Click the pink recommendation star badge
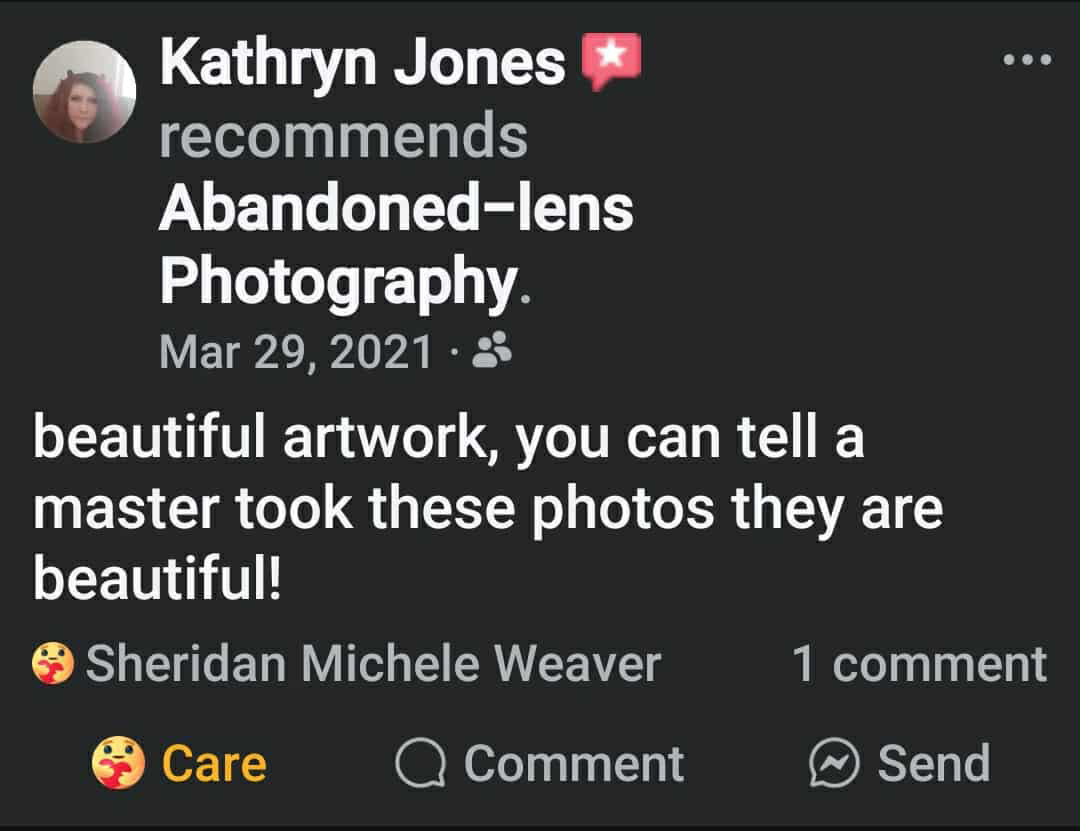Image resolution: width=1080 pixels, height=831 pixels. click(611, 62)
